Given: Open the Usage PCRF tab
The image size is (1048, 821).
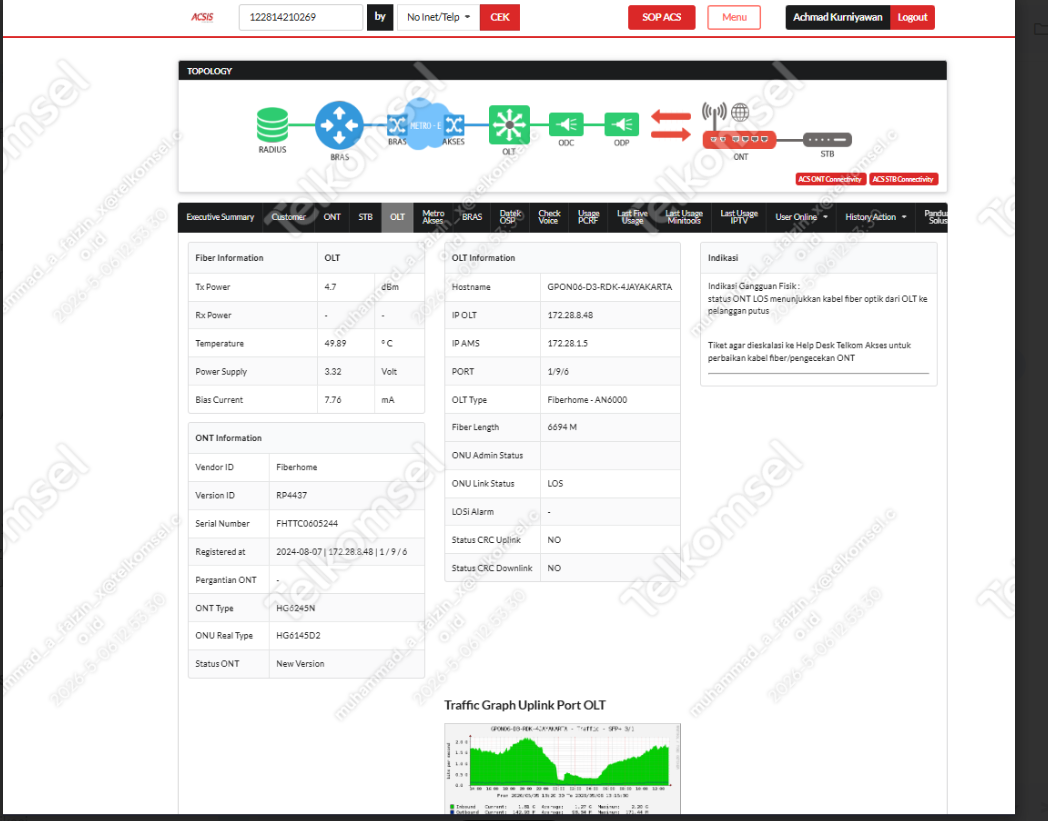Looking at the screenshot, I should tap(588, 217).
